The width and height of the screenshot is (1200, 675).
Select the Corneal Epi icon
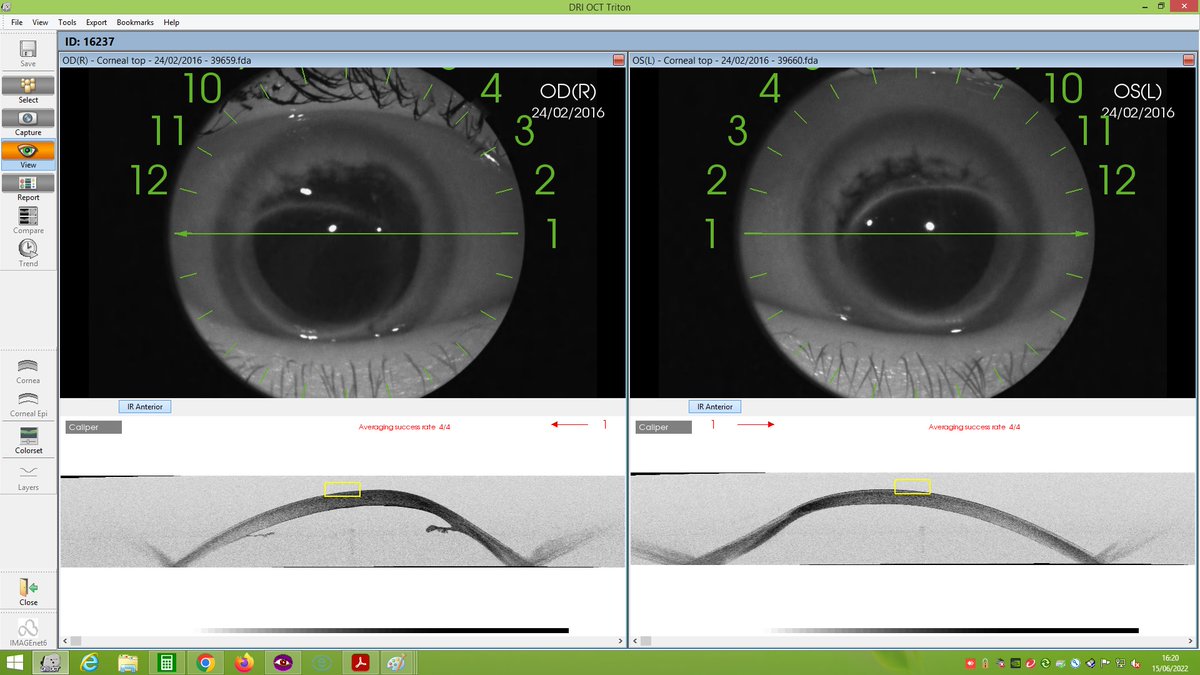coord(28,398)
